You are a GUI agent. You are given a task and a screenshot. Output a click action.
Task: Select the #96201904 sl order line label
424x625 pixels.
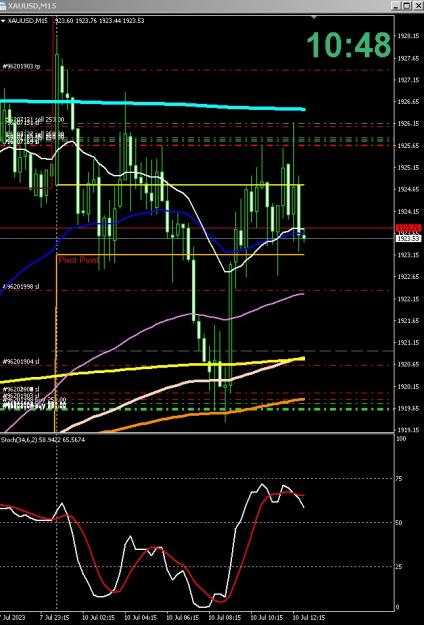click(21, 362)
